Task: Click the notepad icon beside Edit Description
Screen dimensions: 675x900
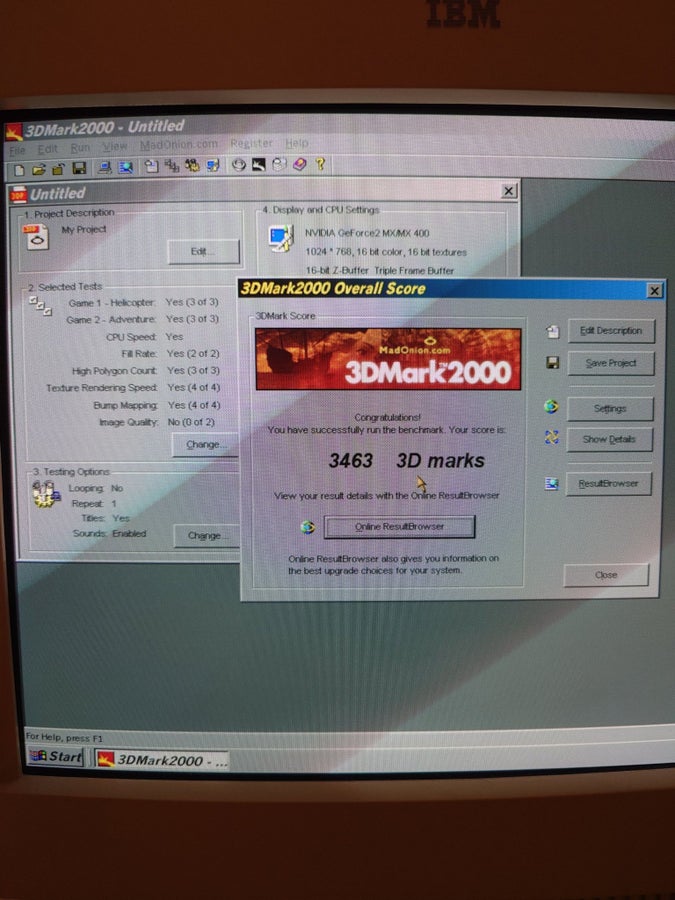Action: pos(552,331)
